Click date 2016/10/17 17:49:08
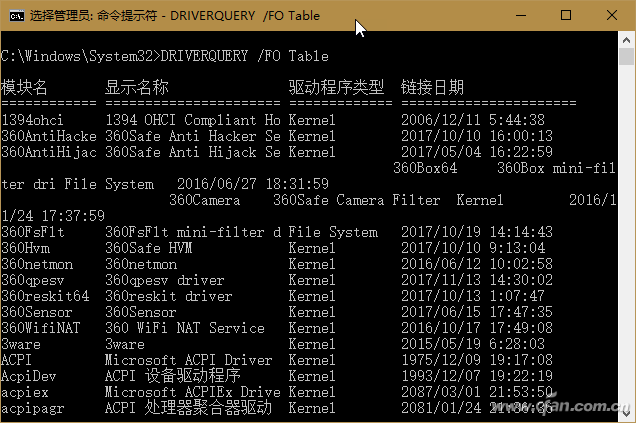636x423 pixels. coord(477,328)
